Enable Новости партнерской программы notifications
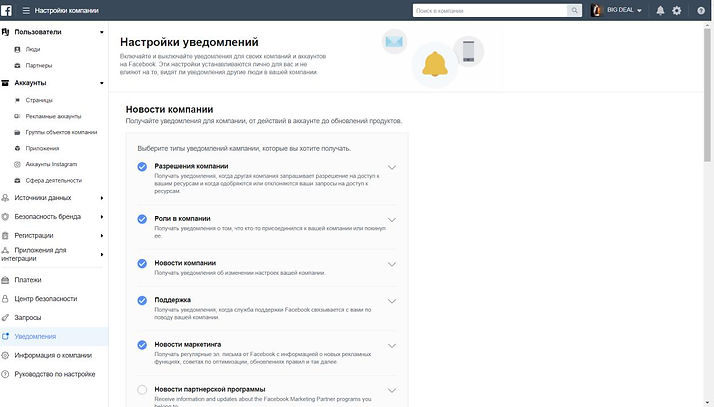Image resolution: width=714 pixels, height=407 pixels. [142, 390]
